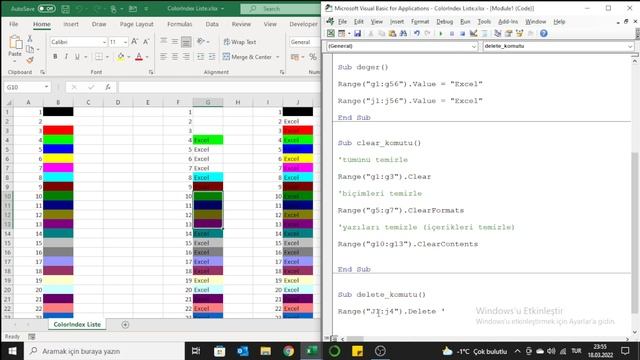Undo the last action in Excel
Screen dimensions: 640x360
coord(80,9)
